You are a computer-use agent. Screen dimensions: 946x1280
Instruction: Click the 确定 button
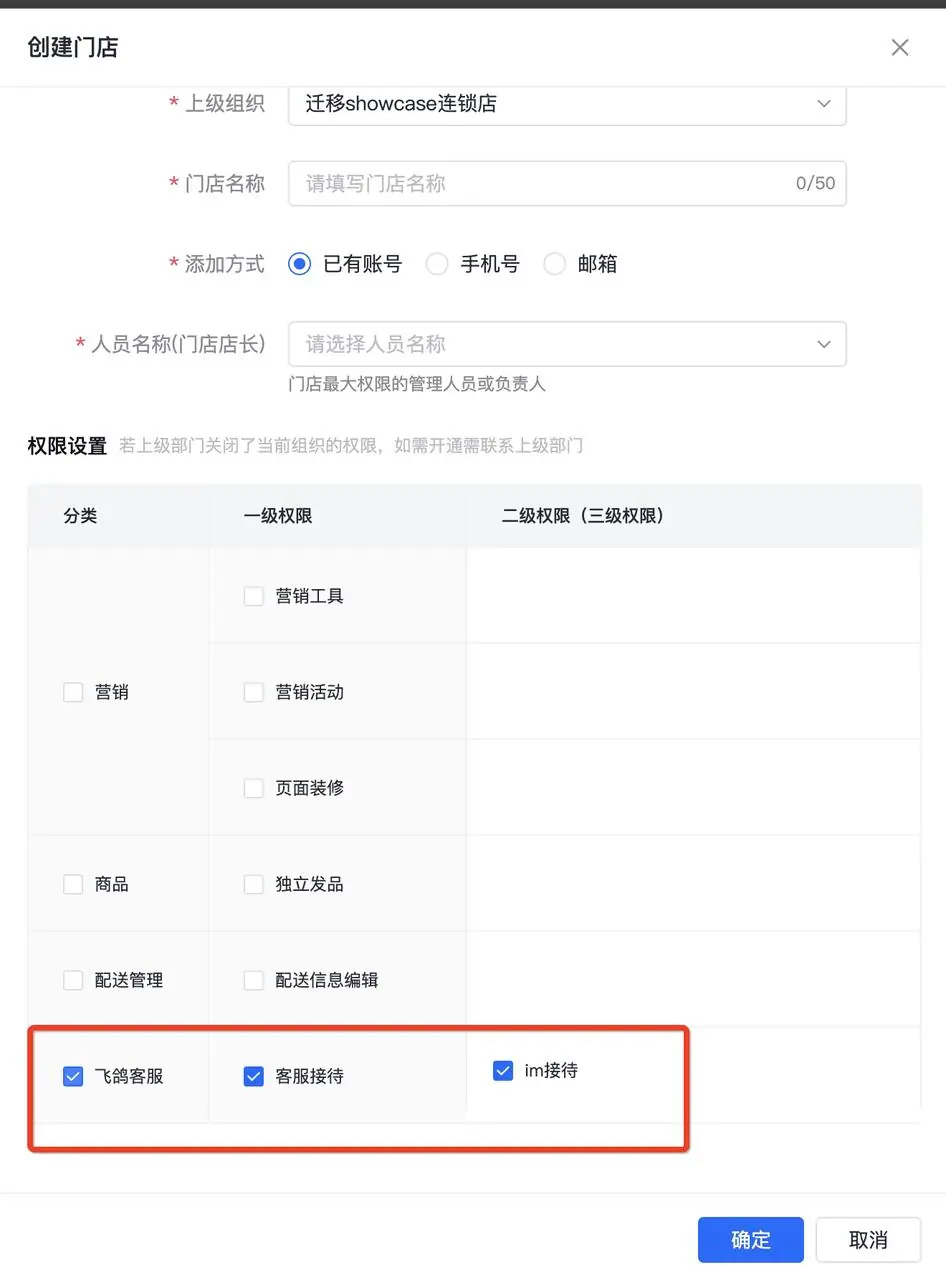click(751, 1240)
